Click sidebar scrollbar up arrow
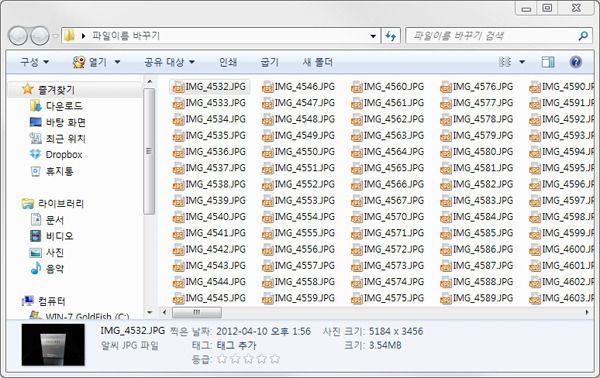The image size is (600, 378). point(149,82)
